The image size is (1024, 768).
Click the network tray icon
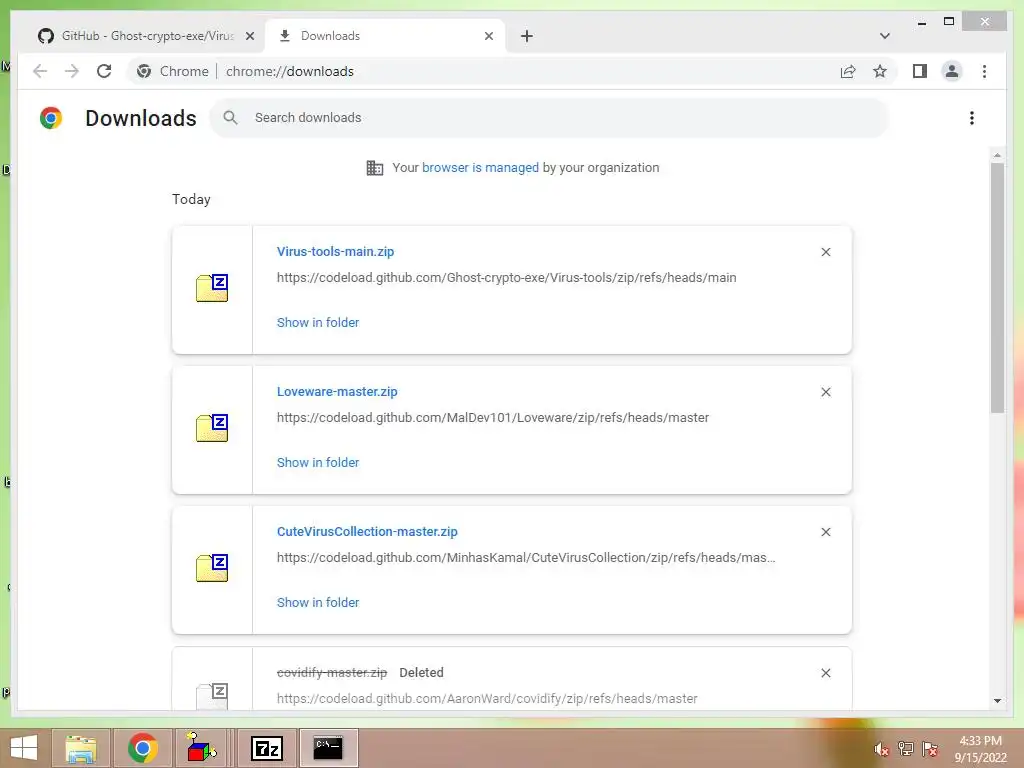coord(905,749)
